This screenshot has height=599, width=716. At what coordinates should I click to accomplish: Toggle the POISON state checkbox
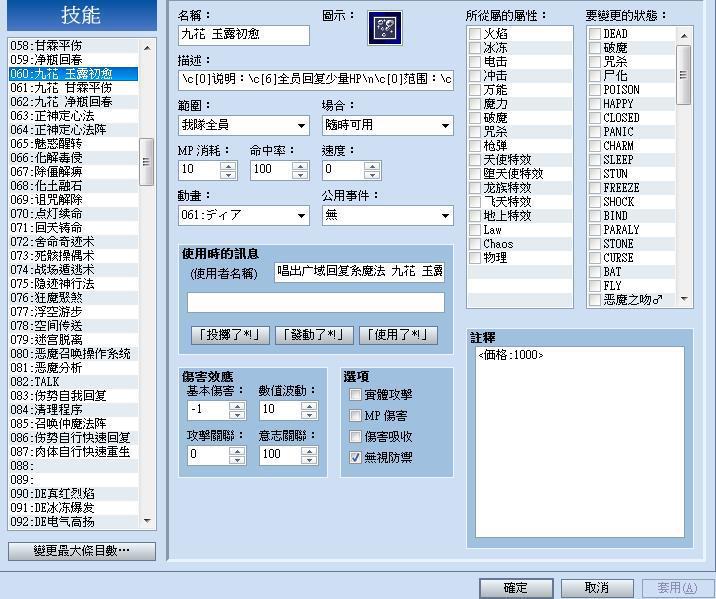[x=594, y=90]
